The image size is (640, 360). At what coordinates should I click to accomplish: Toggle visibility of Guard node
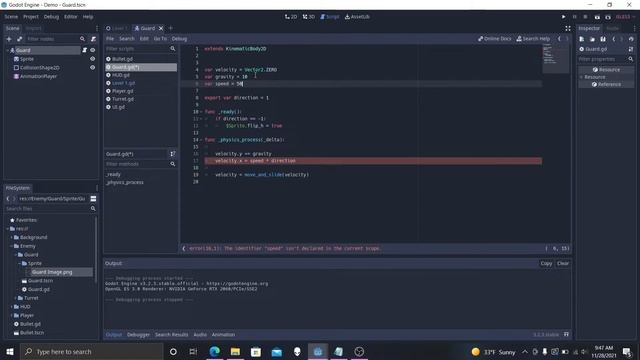pos(93,50)
